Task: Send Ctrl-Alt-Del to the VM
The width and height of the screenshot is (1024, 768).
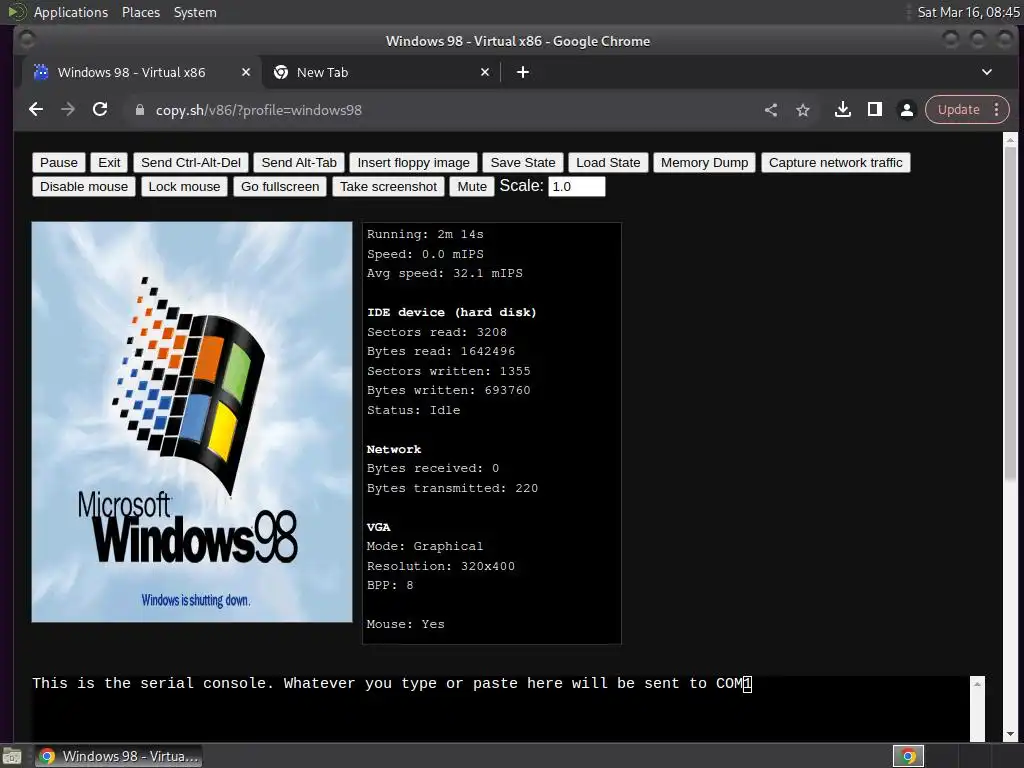Action: pyautogui.click(x=191, y=163)
